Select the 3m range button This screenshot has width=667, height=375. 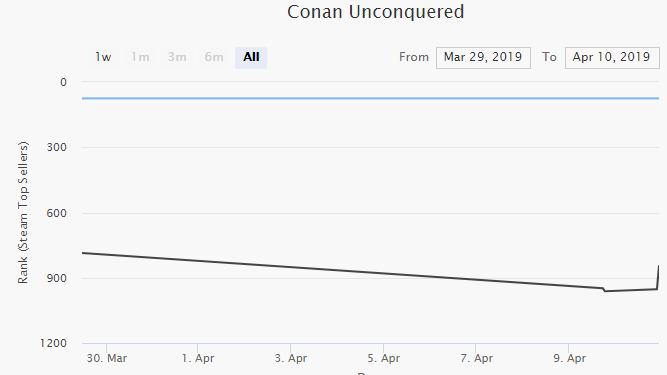(x=177, y=57)
